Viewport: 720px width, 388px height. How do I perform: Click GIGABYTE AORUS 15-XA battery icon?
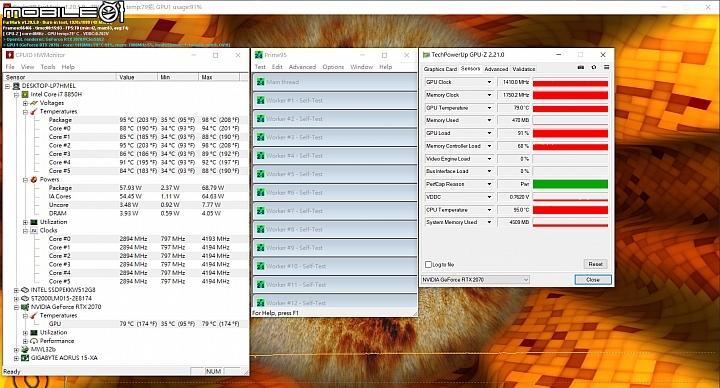[x=25, y=358]
